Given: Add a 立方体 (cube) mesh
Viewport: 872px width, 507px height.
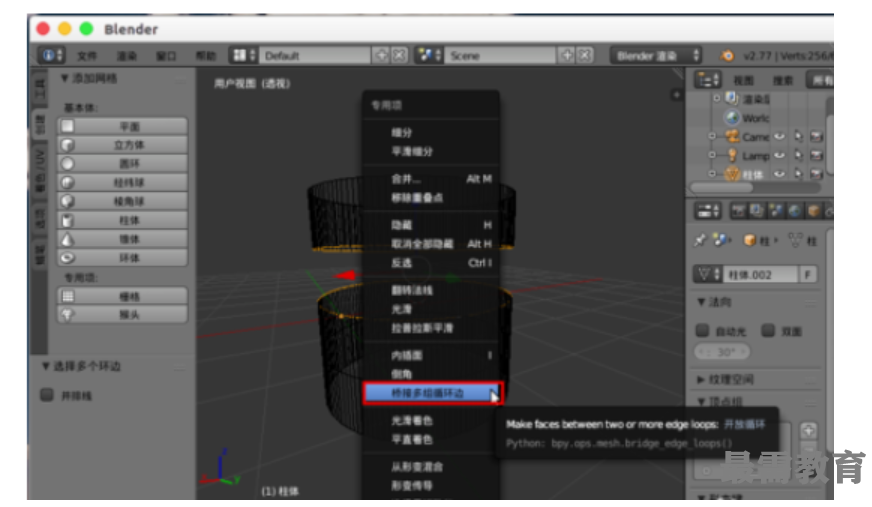Looking at the screenshot, I should pyautogui.click(x=122, y=145).
